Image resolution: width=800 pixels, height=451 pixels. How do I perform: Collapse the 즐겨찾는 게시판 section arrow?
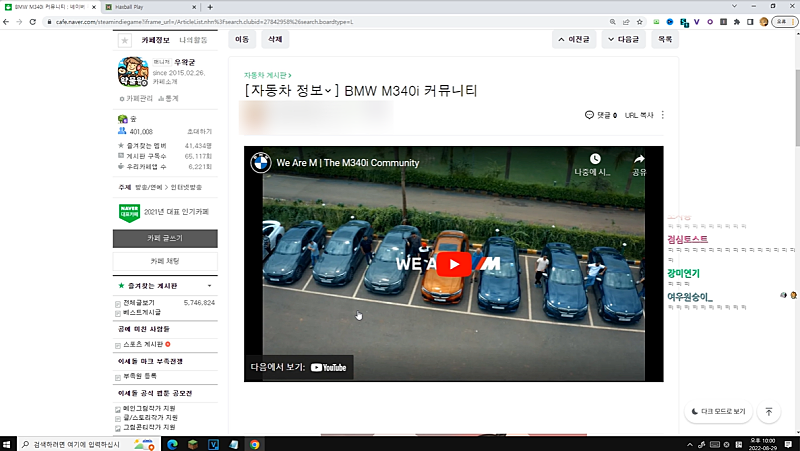[210, 285]
